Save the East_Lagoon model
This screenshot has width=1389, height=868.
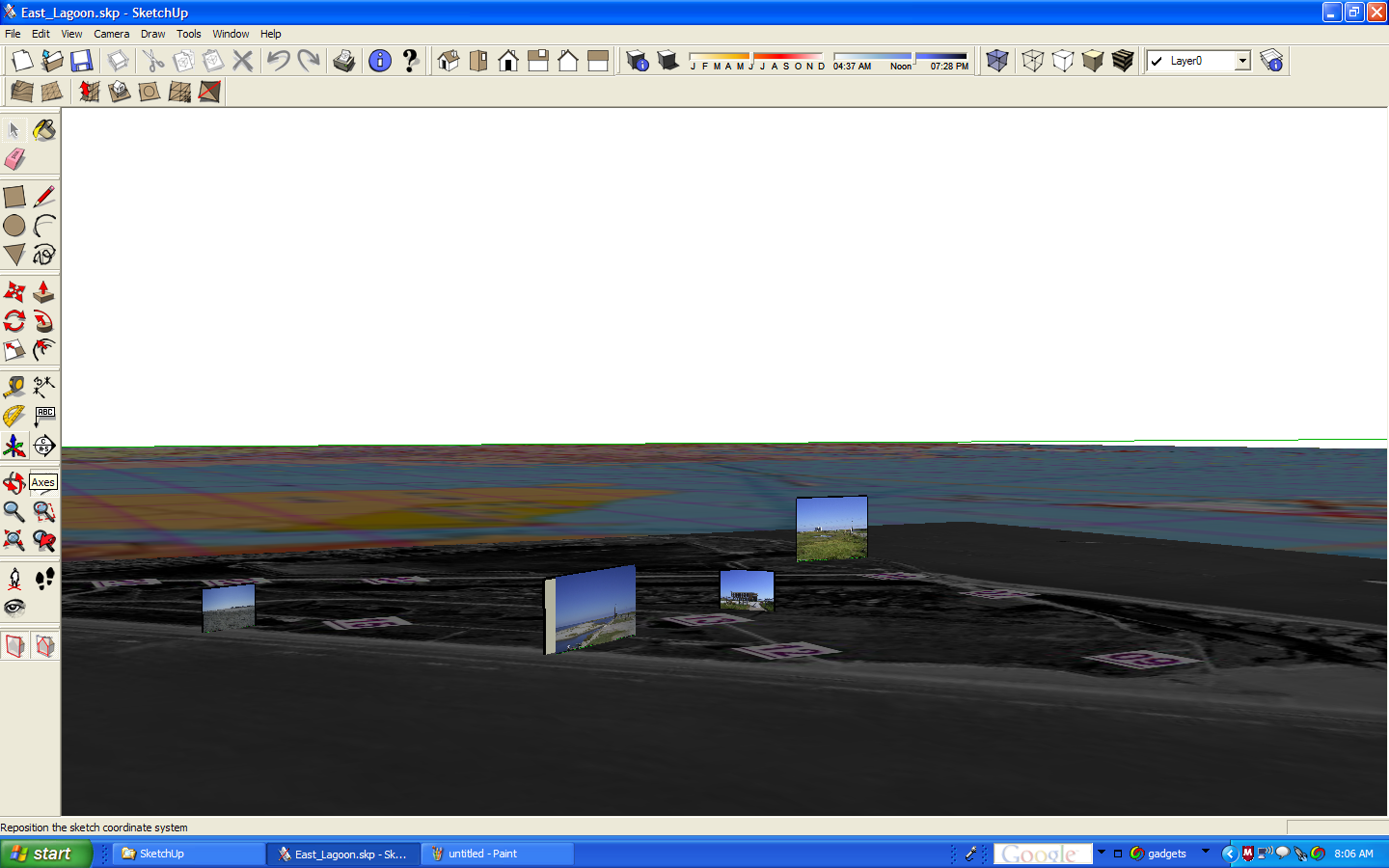(x=82, y=61)
